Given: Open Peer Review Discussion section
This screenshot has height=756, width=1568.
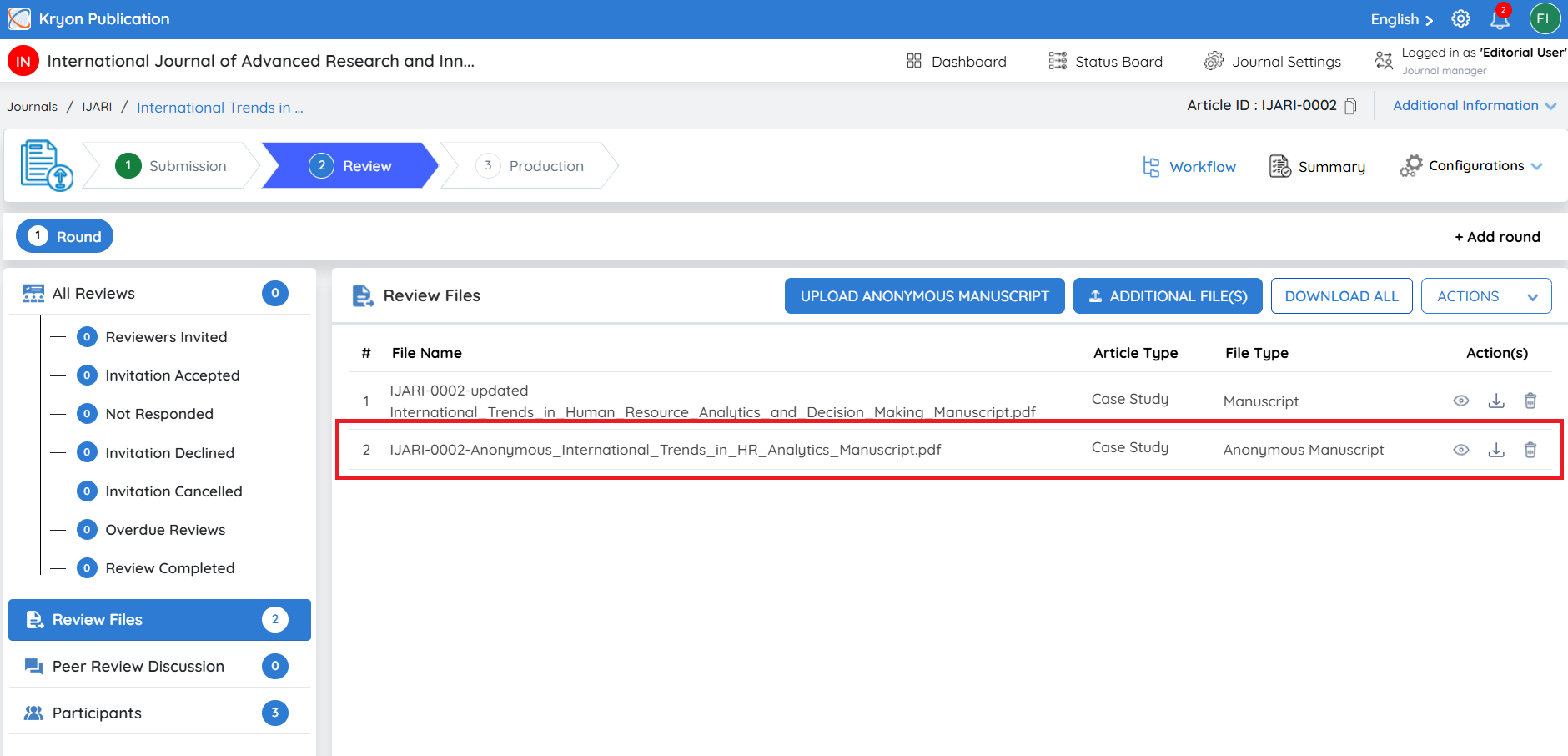Looking at the screenshot, I should click(158, 666).
